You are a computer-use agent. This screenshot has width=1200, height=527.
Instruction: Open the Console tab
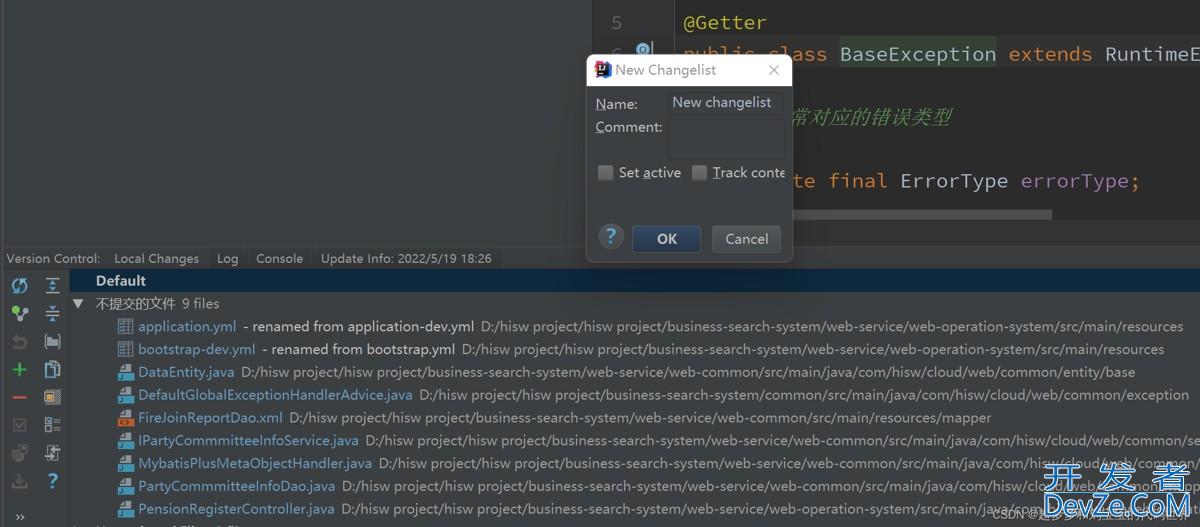coord(279,258)
